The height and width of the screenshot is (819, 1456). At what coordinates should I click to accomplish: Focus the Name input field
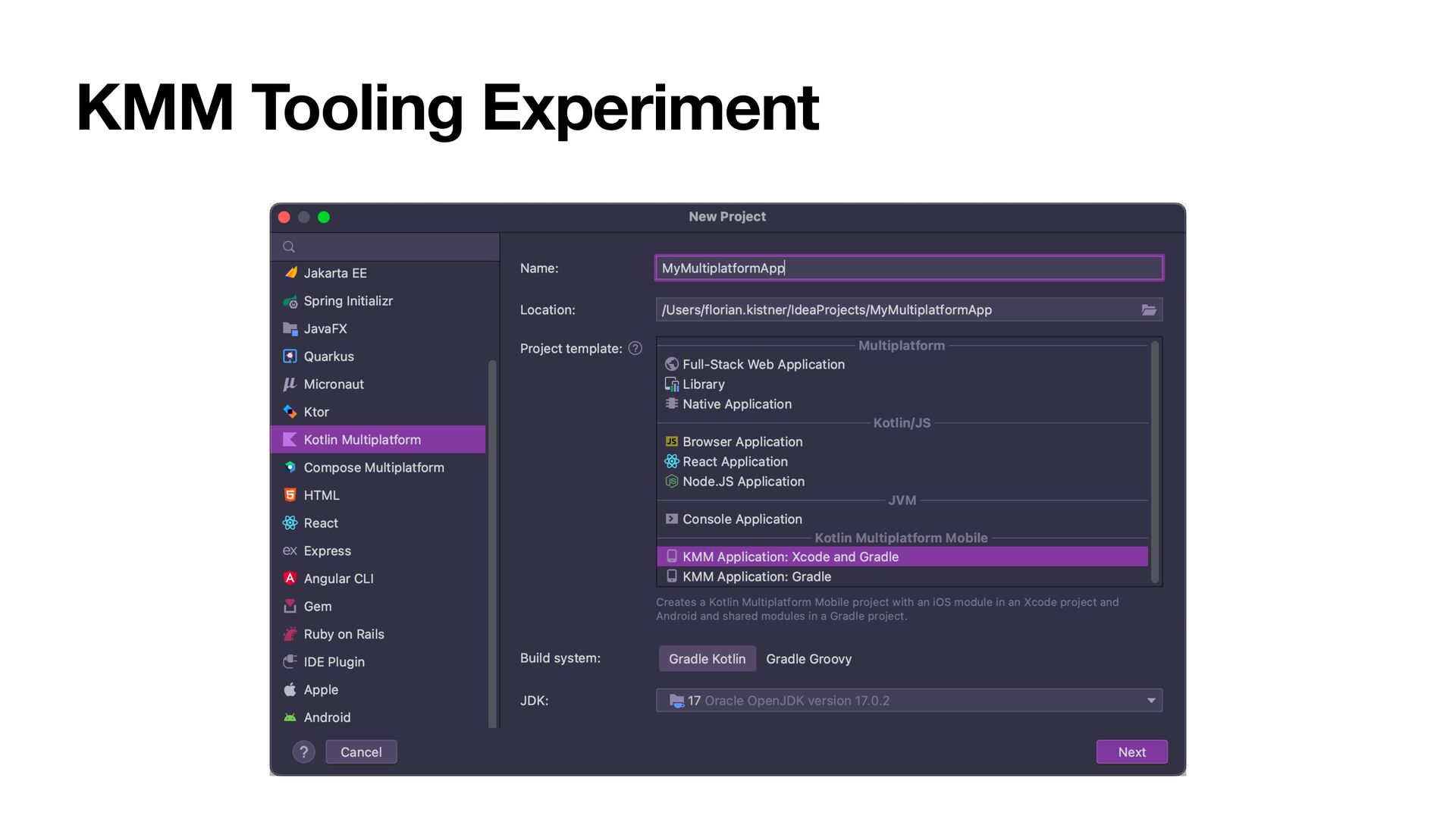click(909, 268)
